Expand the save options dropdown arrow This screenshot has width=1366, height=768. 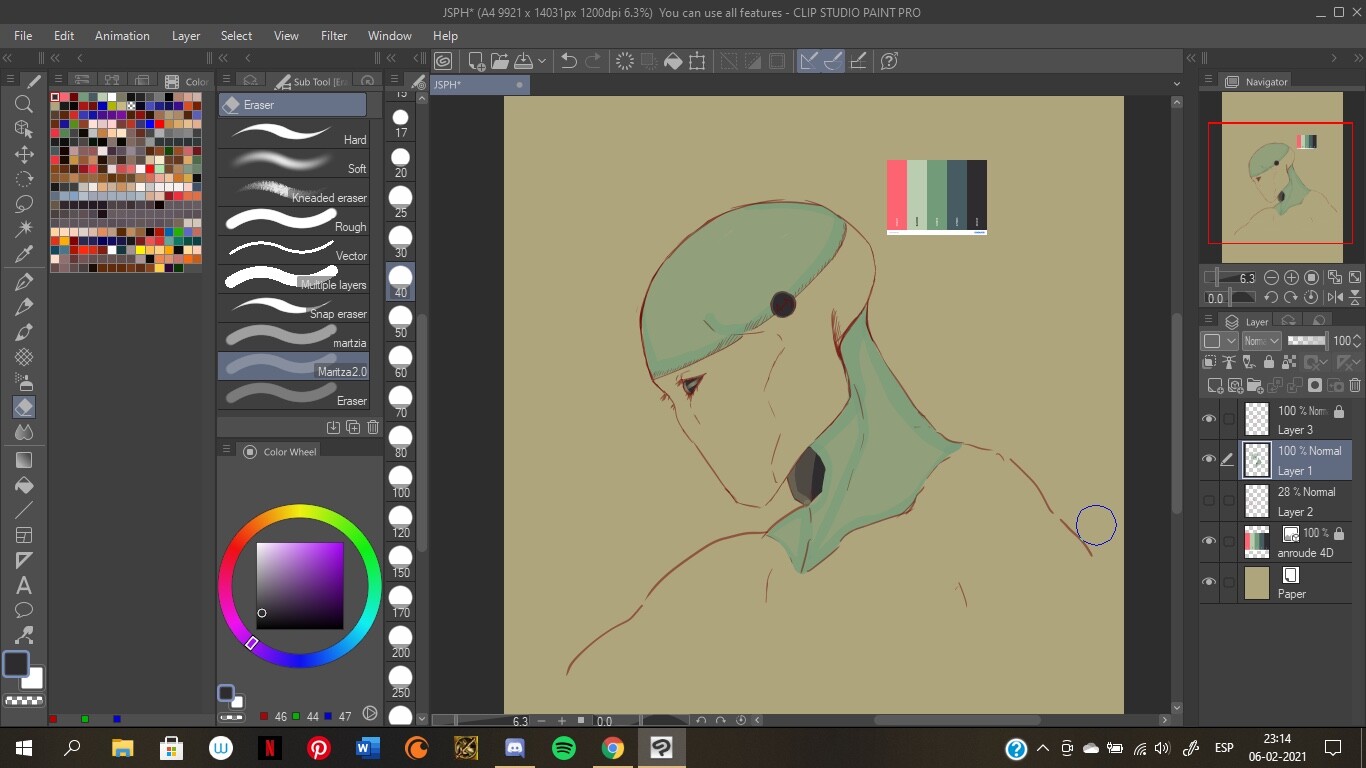tap(542, 61)
